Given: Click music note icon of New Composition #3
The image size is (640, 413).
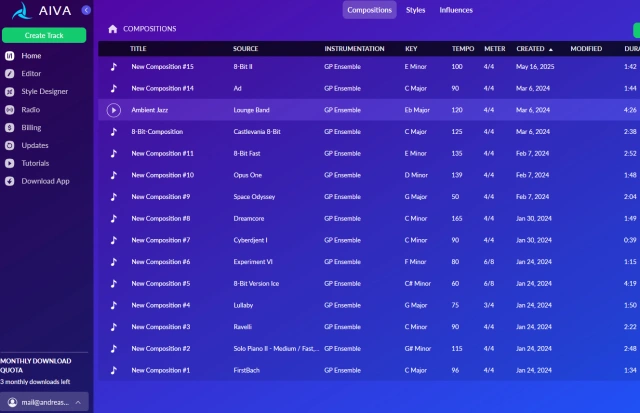Looking at the screenshot, I should coord(114,327).
